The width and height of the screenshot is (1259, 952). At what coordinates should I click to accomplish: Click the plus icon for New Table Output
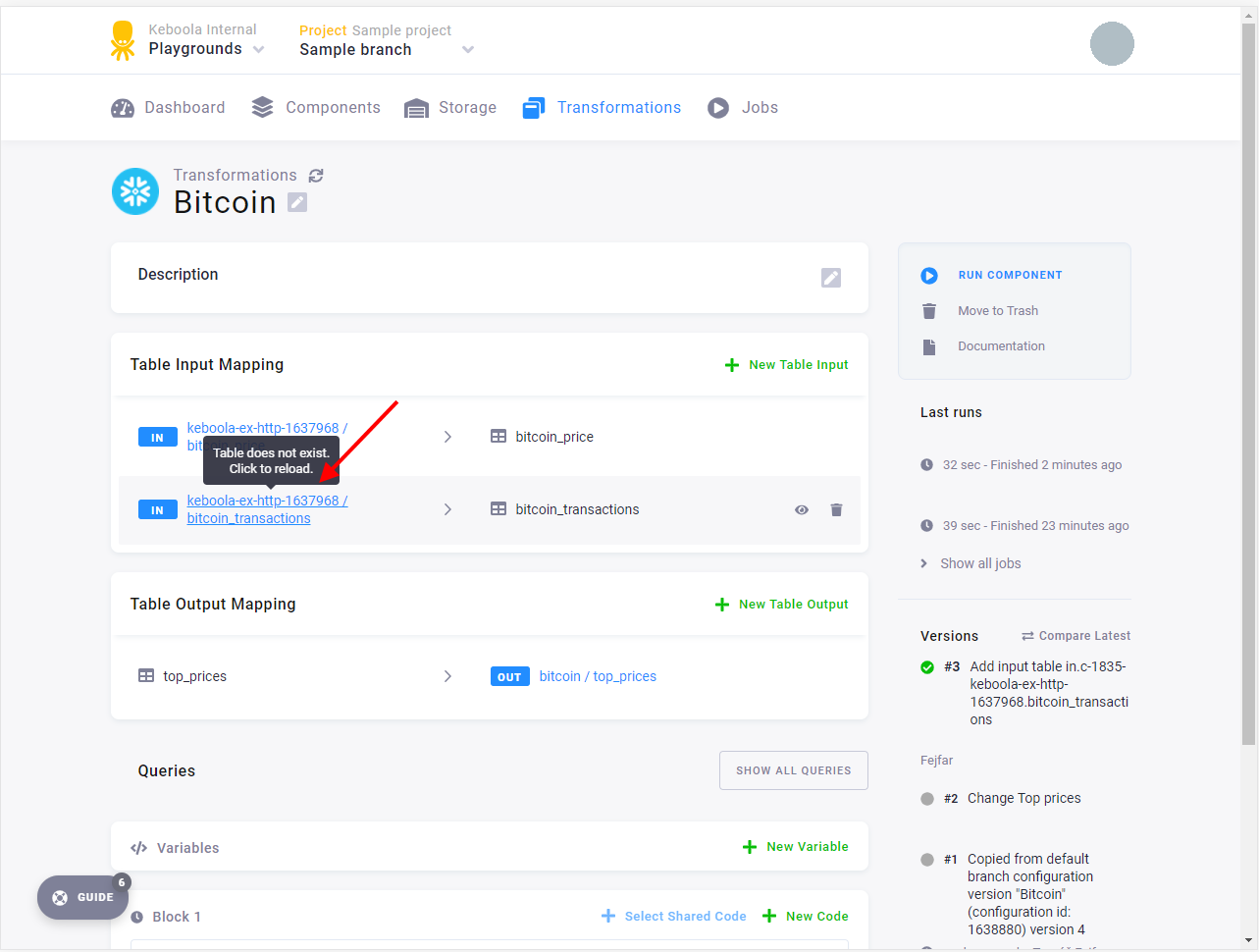[722, 605]
